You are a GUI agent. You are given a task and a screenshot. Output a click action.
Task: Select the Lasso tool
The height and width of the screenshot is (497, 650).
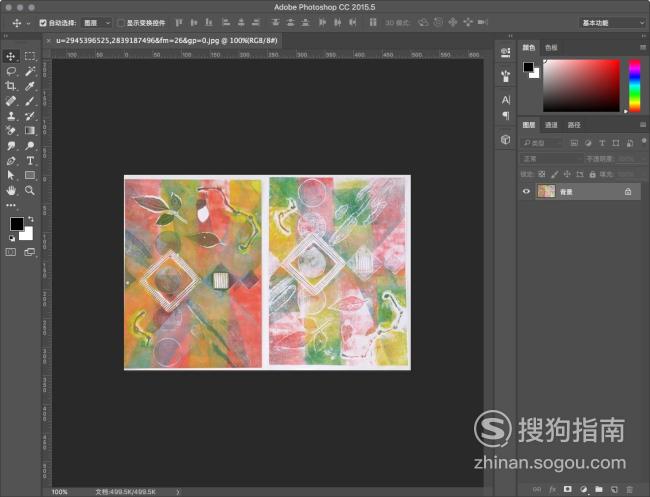11,71
